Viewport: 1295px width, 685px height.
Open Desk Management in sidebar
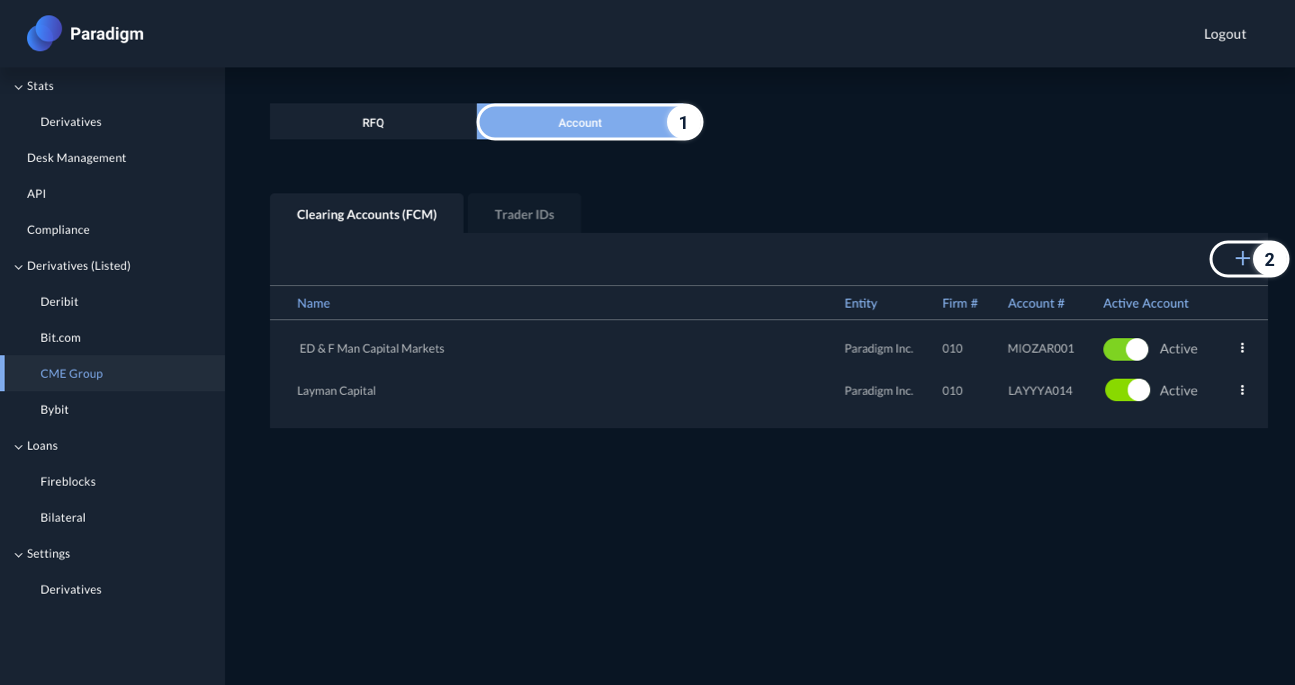click(76, 158)
